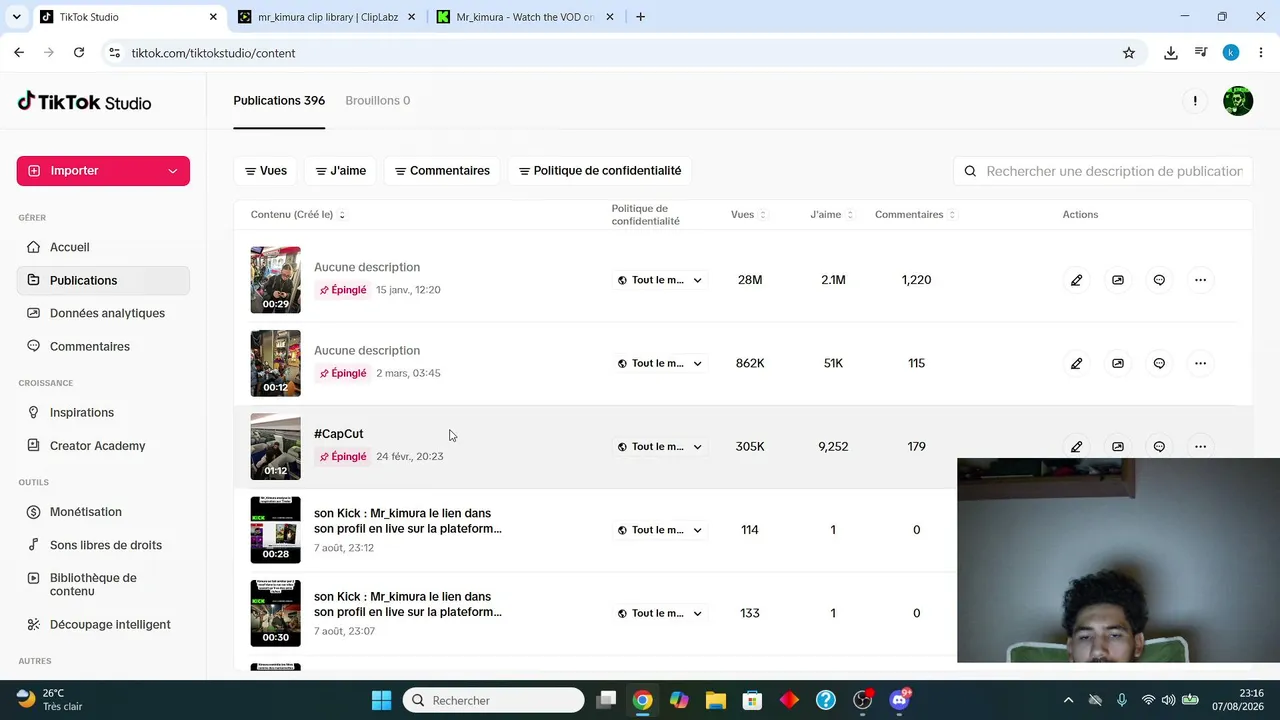The width and height of the screenshot is (1280, 720).
Task: Open Bibliothèque de contenu in the sidebar
Action: (103, 584)
